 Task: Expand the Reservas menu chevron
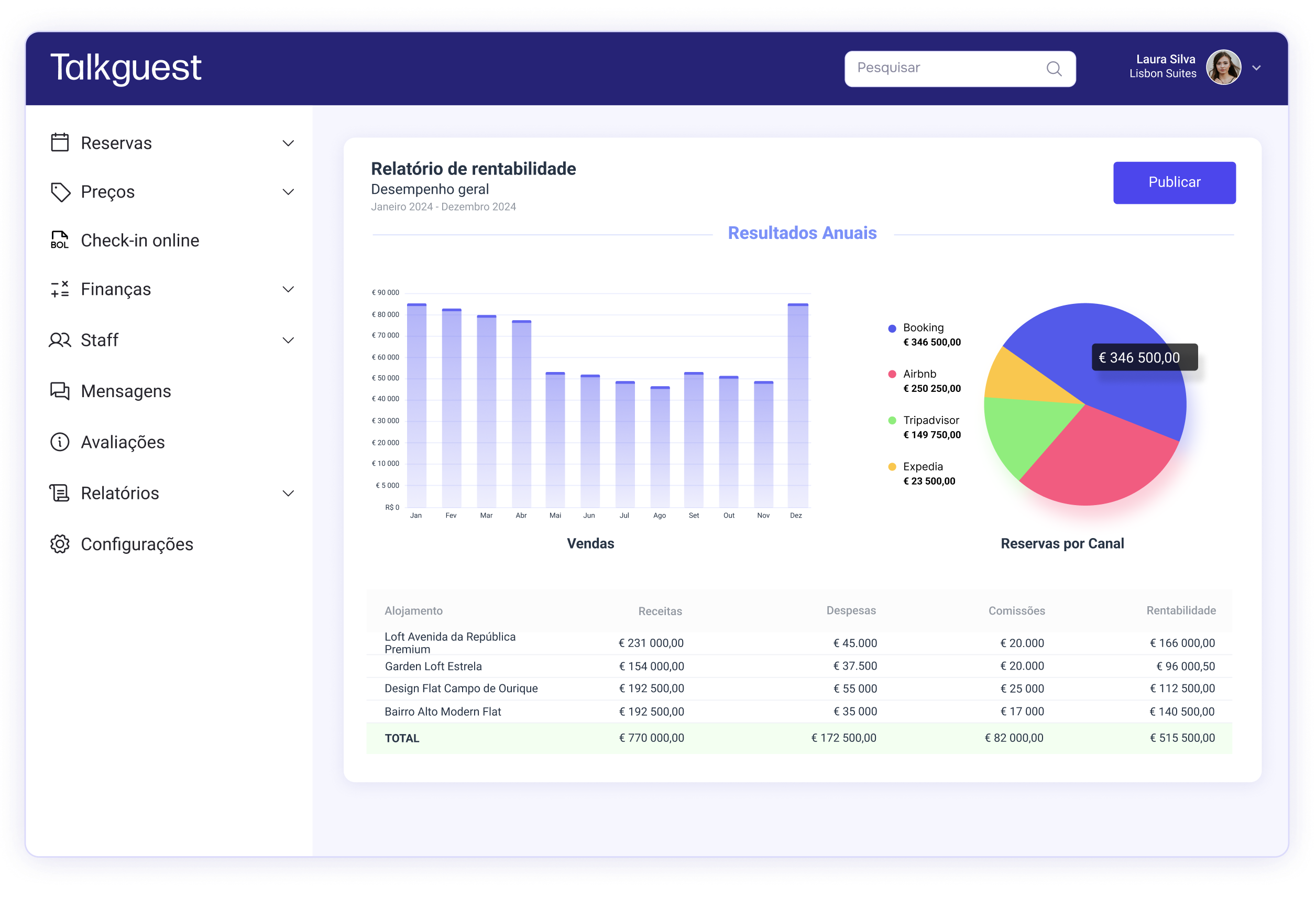pos(288,143)
